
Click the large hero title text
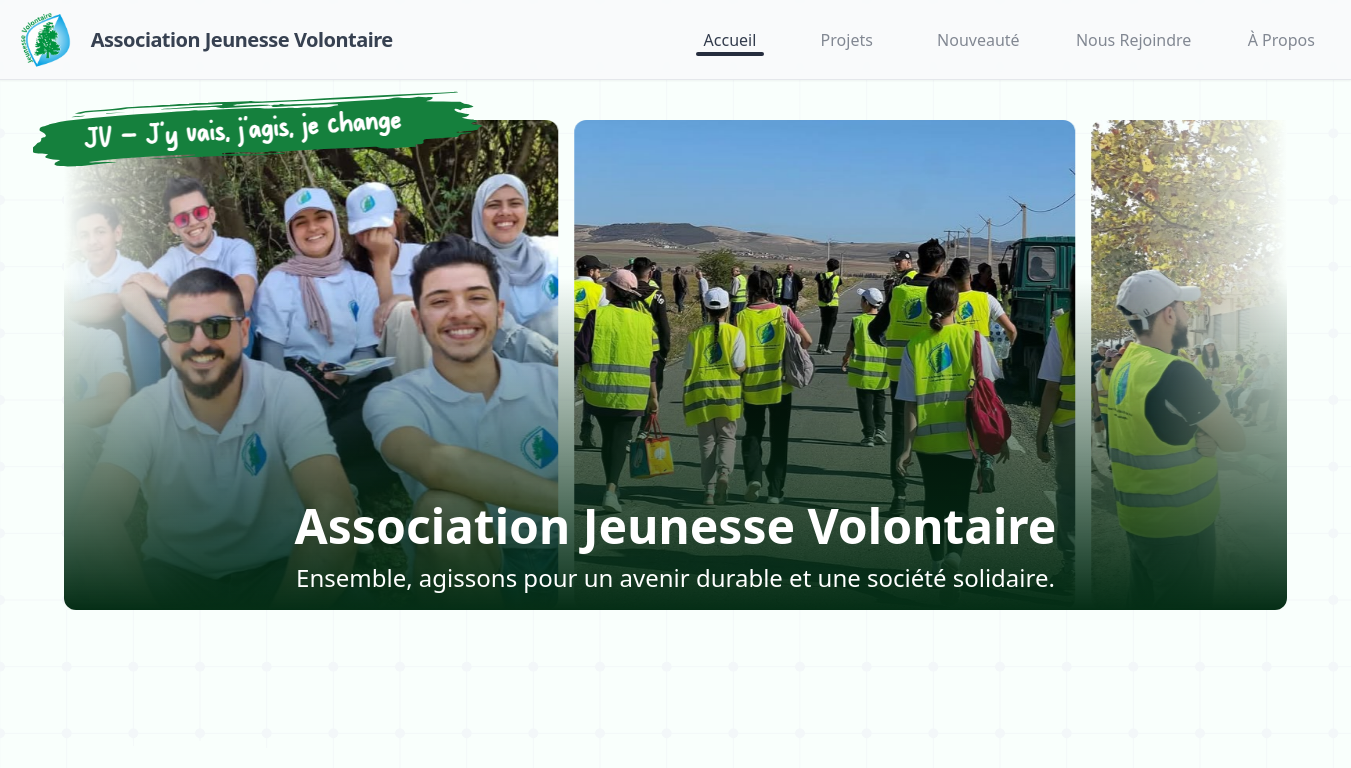[675, 526]
